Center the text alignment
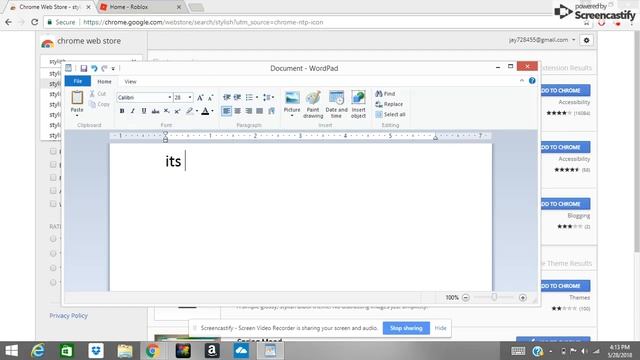Image resolution: width=640 pixels, height=360 pixels. click(x=238, y=111)
